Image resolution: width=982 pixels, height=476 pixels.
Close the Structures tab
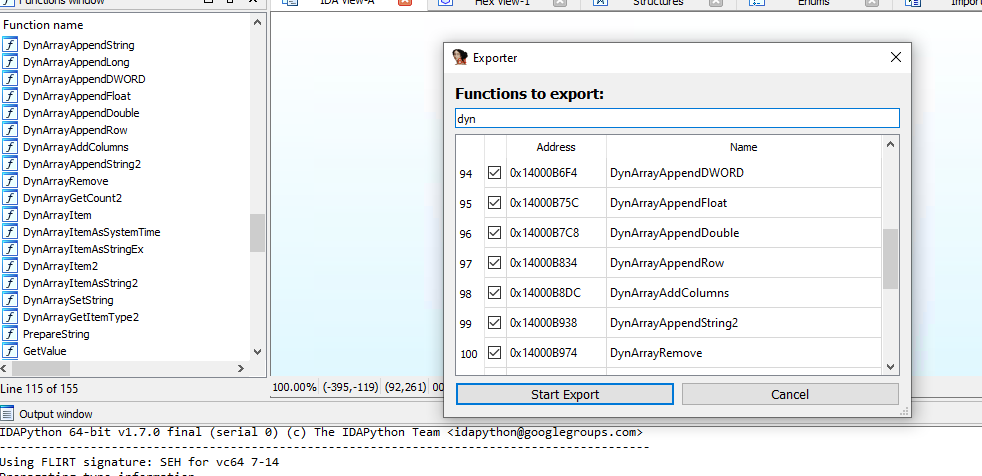(x=716, y=3)
